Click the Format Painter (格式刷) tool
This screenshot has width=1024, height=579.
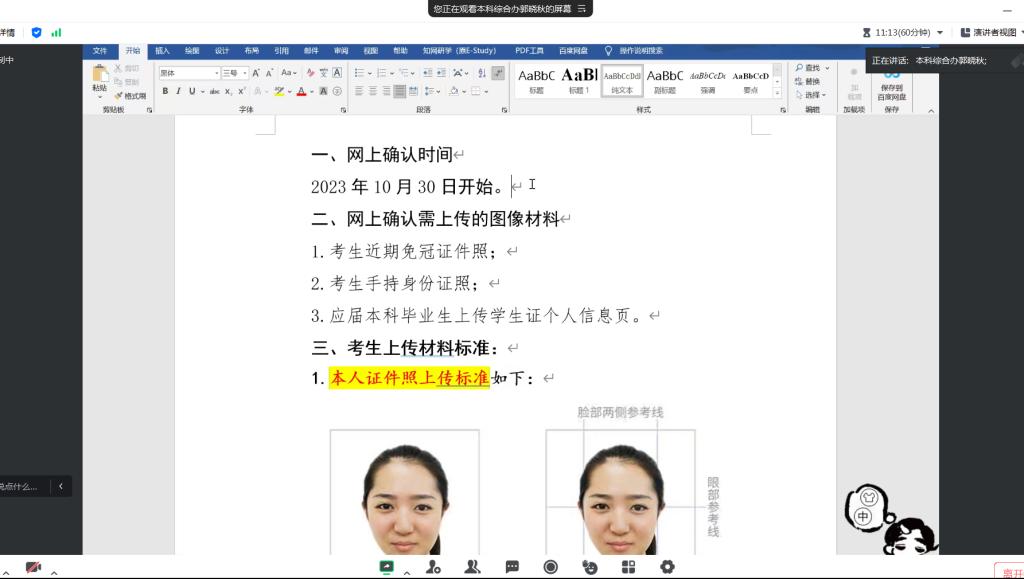click(x=131, y=96)
